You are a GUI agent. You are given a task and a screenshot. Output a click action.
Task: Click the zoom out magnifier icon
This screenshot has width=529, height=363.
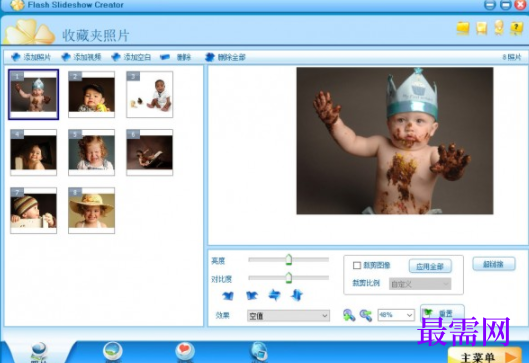365,315
